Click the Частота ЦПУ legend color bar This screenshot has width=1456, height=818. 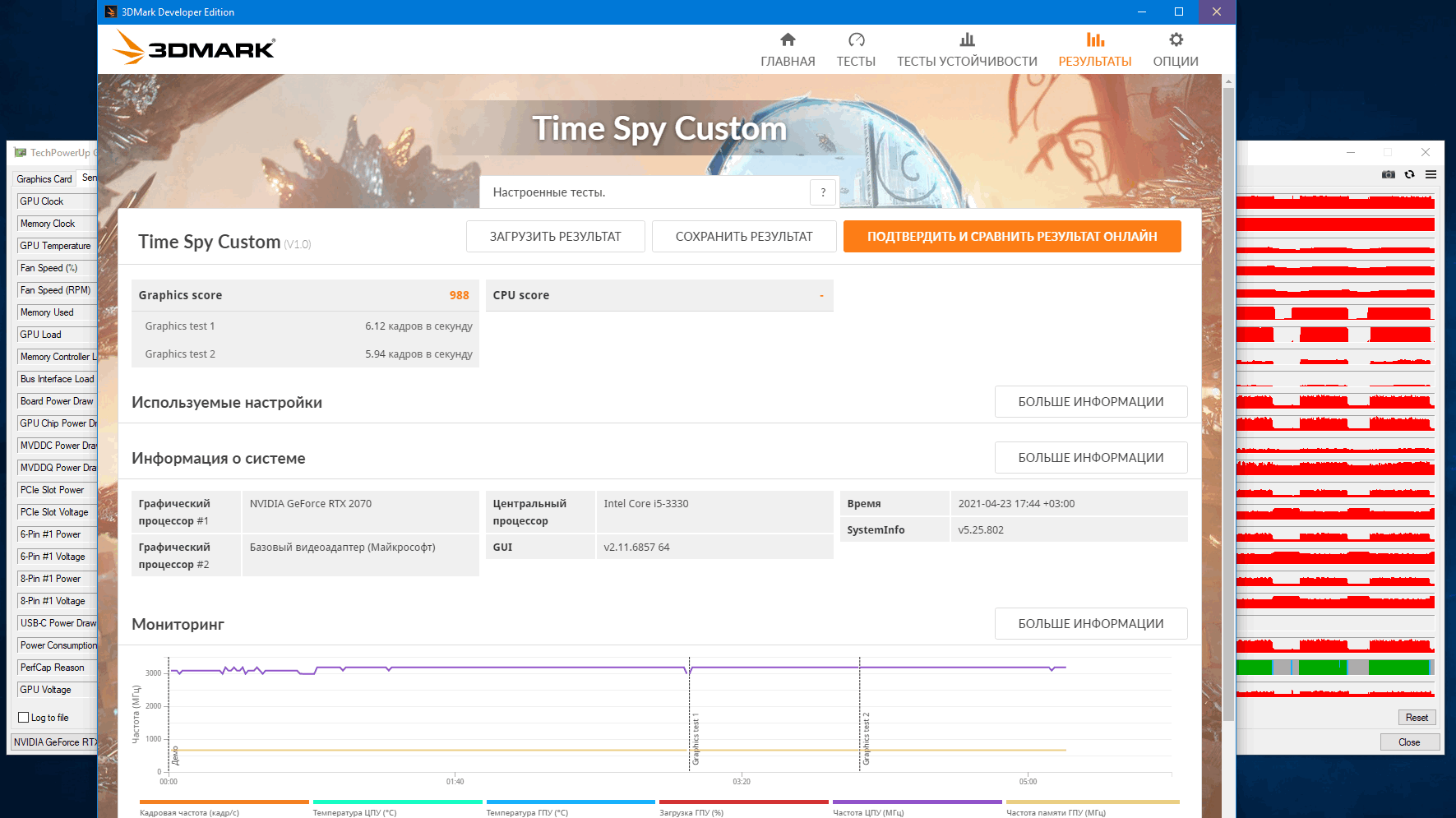coord(918,802)
